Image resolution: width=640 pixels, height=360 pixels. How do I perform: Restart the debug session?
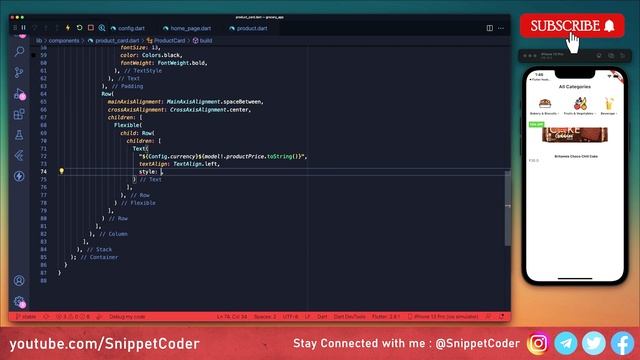79,28
